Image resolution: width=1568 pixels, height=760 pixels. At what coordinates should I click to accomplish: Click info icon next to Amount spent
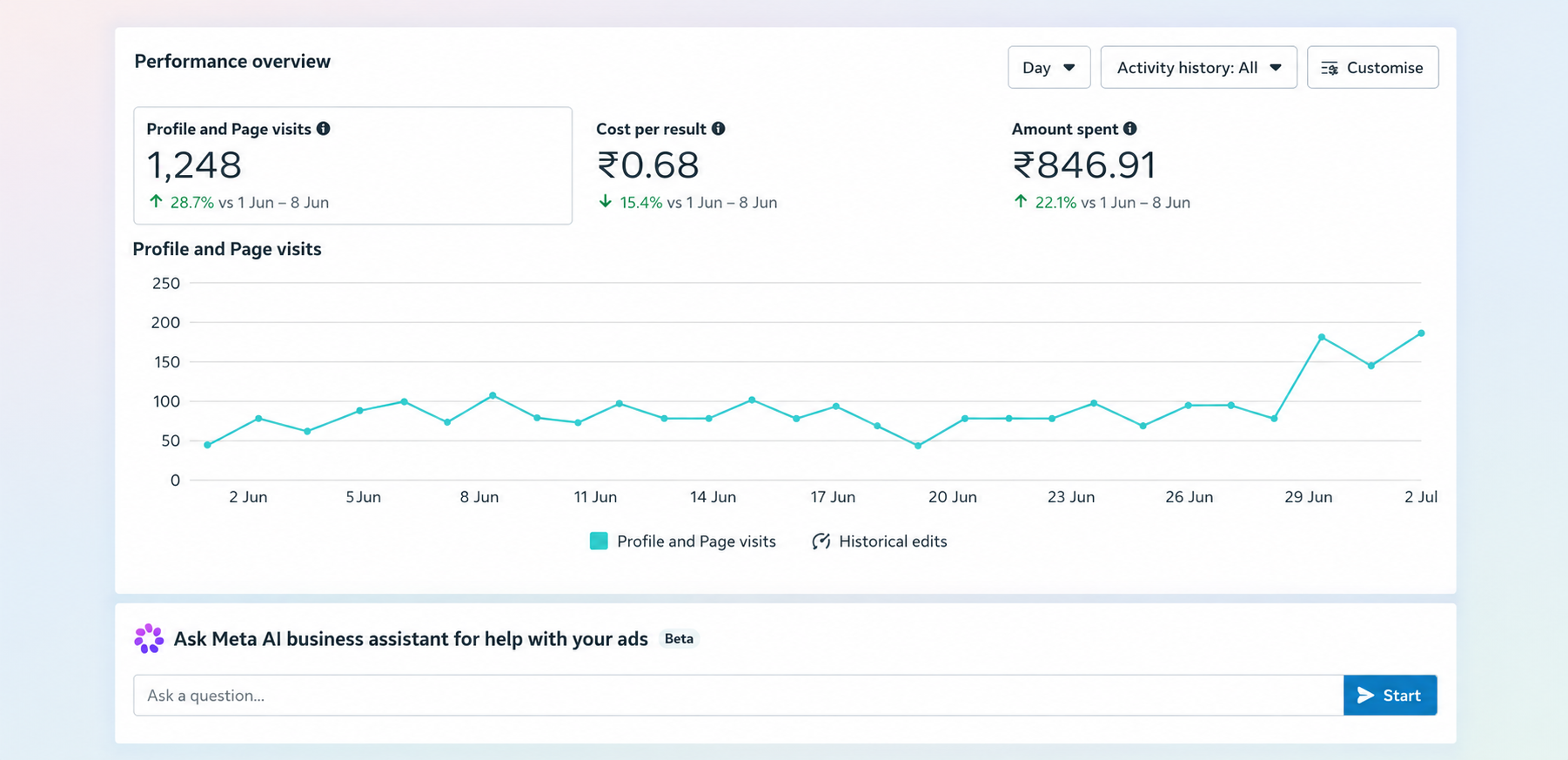point(1130,129)
